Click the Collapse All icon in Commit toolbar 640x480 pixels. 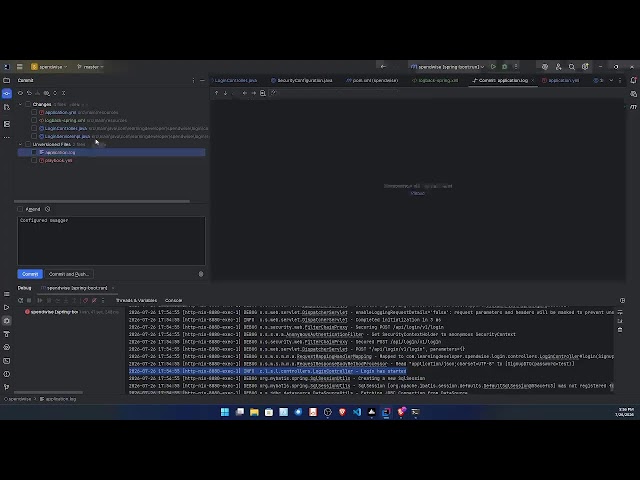coord(64,93)
